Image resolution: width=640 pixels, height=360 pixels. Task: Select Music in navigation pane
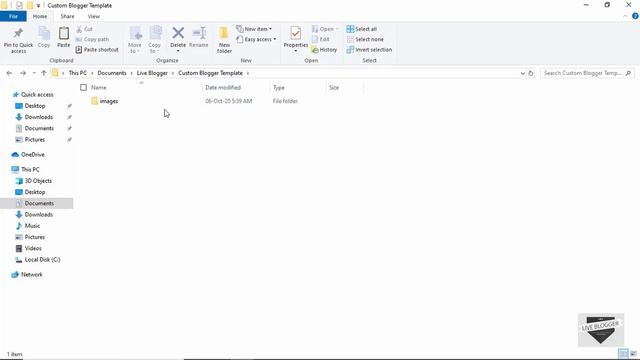click(32, 226)
